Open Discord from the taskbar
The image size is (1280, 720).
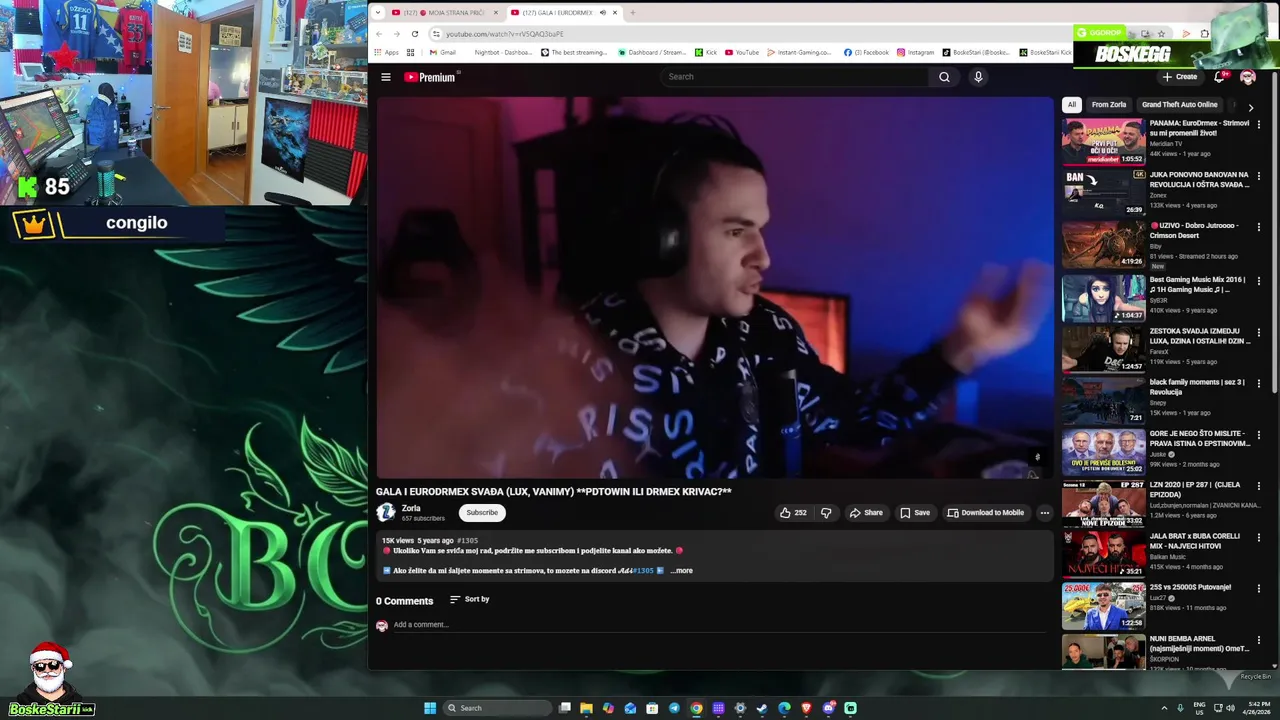coord(828,708)
